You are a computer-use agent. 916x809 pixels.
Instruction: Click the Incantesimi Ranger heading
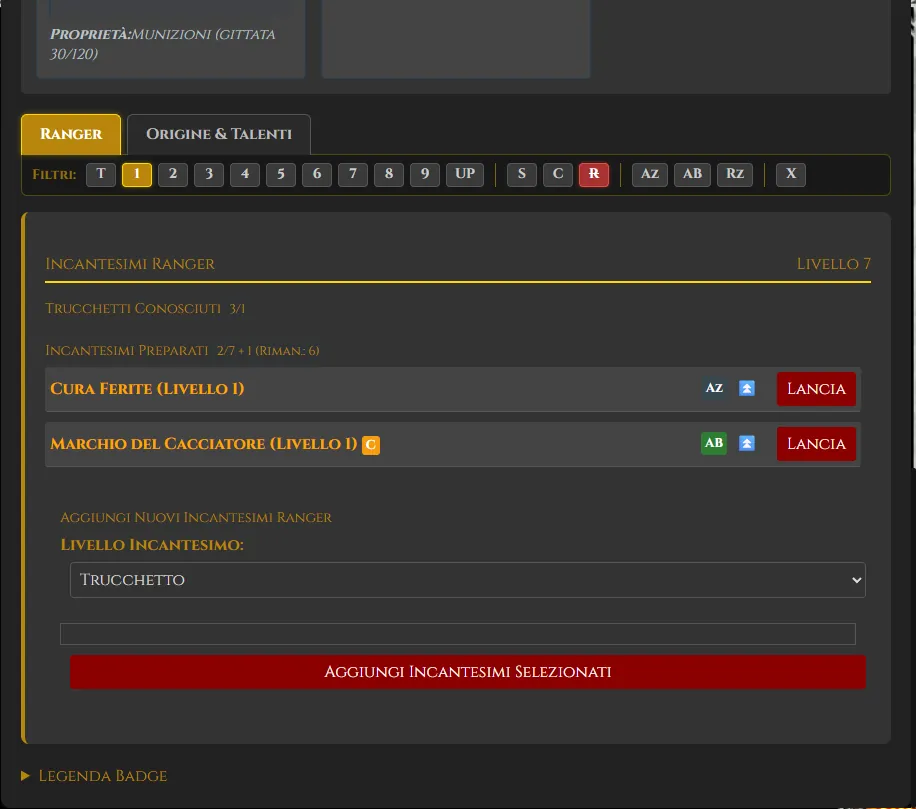pyautogui.click(x=130, y=264)
